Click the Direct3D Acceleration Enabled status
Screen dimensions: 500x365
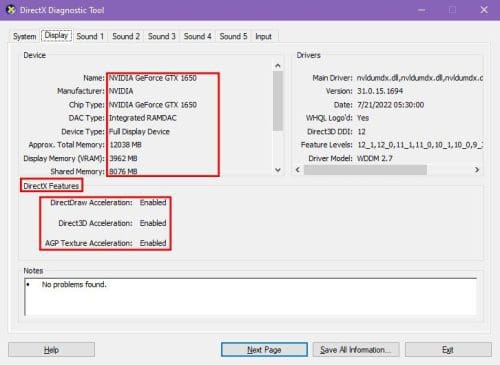[153, 223]
